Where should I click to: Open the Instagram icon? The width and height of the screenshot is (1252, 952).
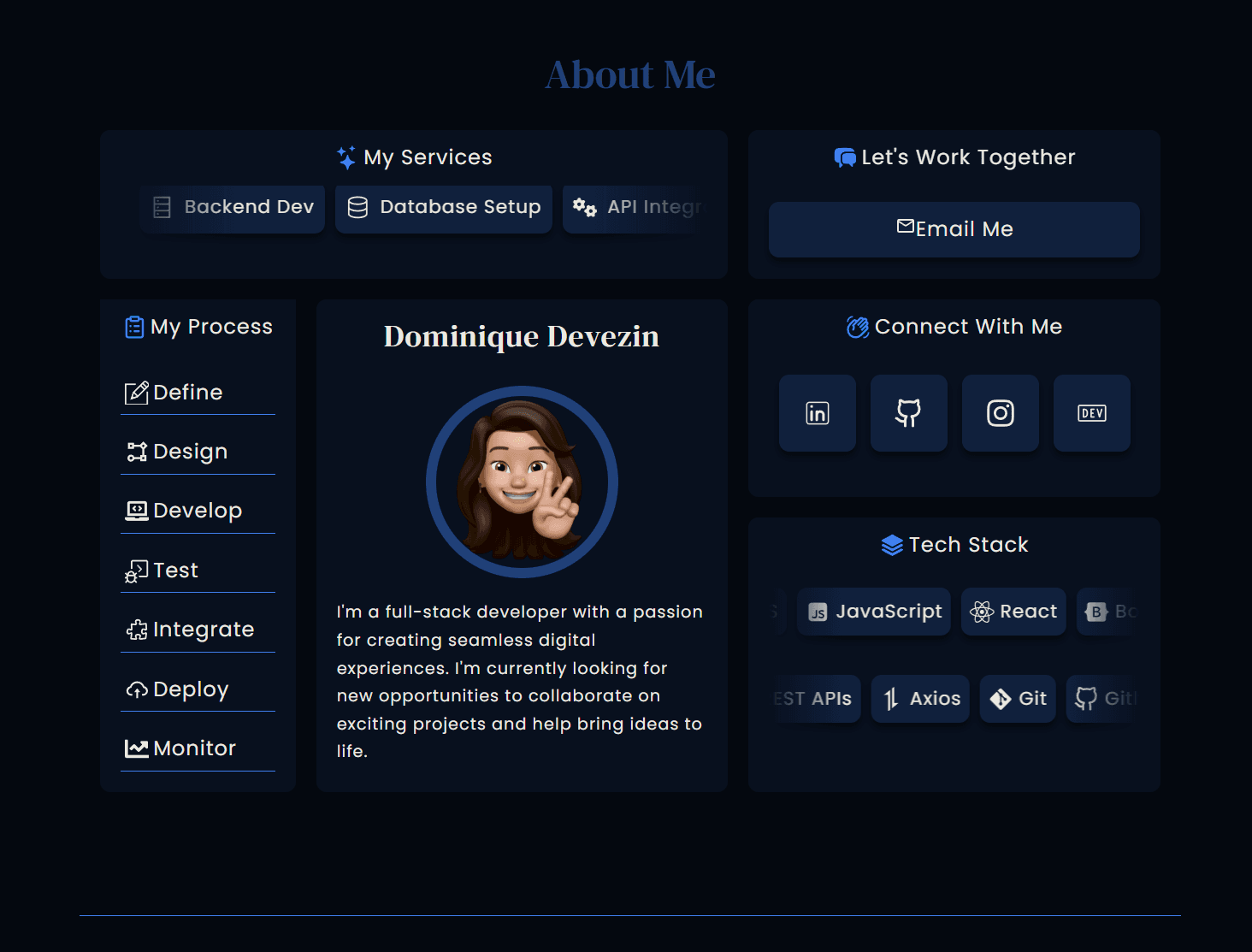tap(1000, 413)
